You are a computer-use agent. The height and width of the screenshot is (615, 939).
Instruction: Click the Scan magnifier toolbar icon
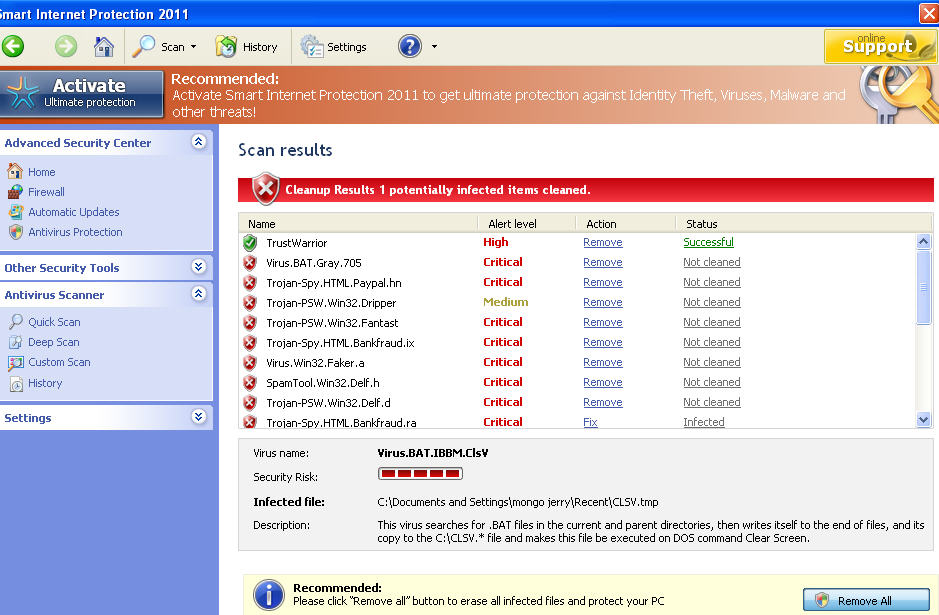(x=144, y=46)
